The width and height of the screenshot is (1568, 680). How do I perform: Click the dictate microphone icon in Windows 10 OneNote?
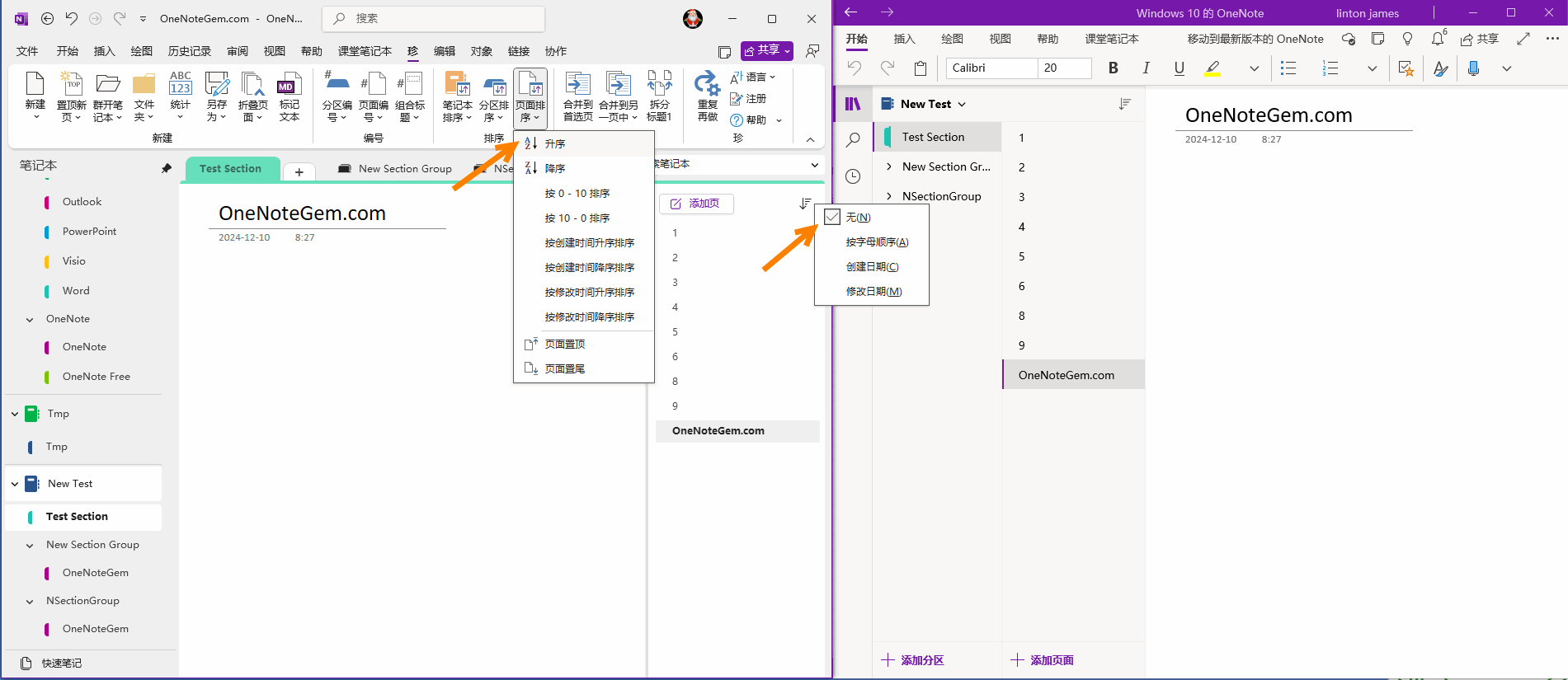(x=1474, y=68)
